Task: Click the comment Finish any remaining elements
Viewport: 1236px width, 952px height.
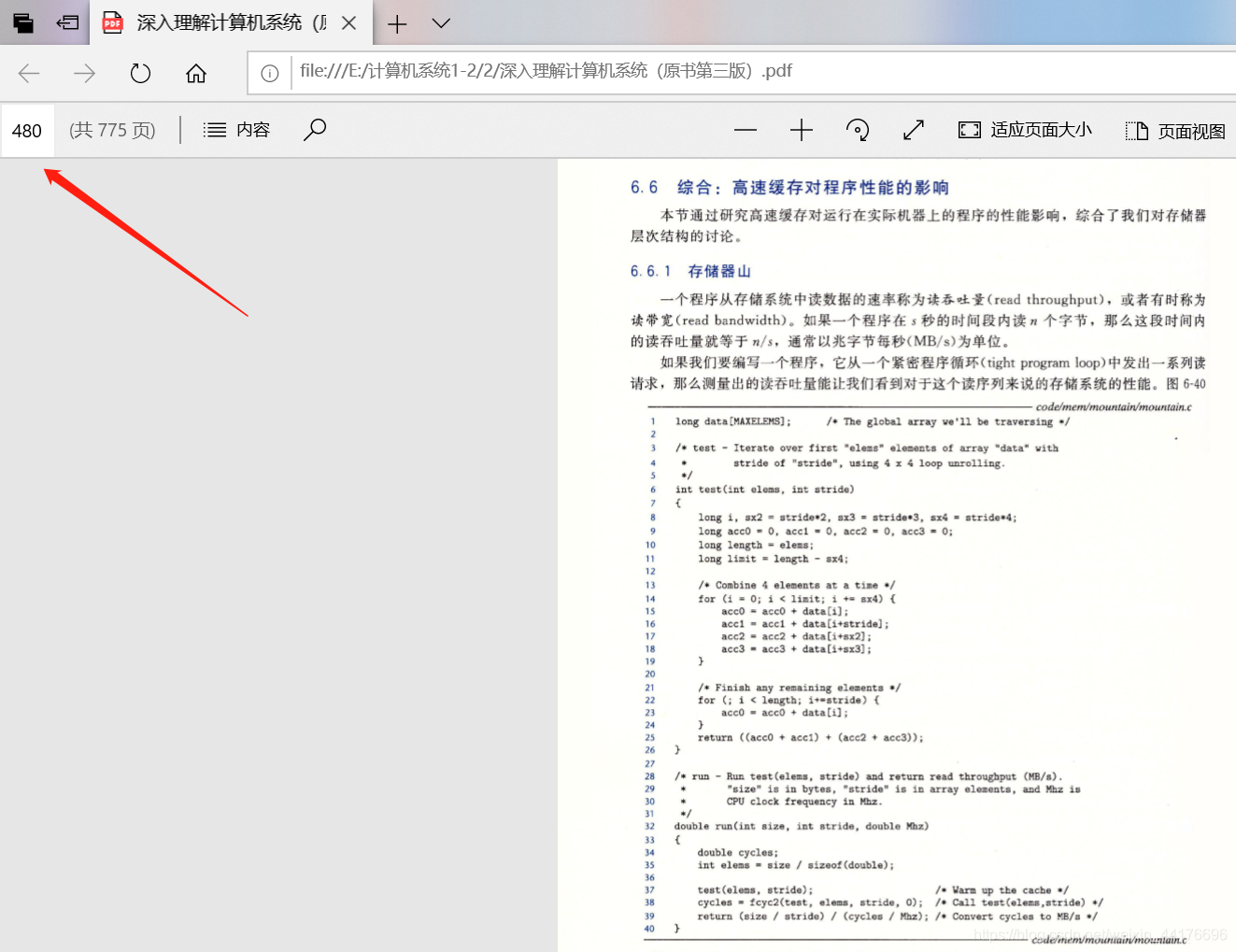Action: point(799,688)
